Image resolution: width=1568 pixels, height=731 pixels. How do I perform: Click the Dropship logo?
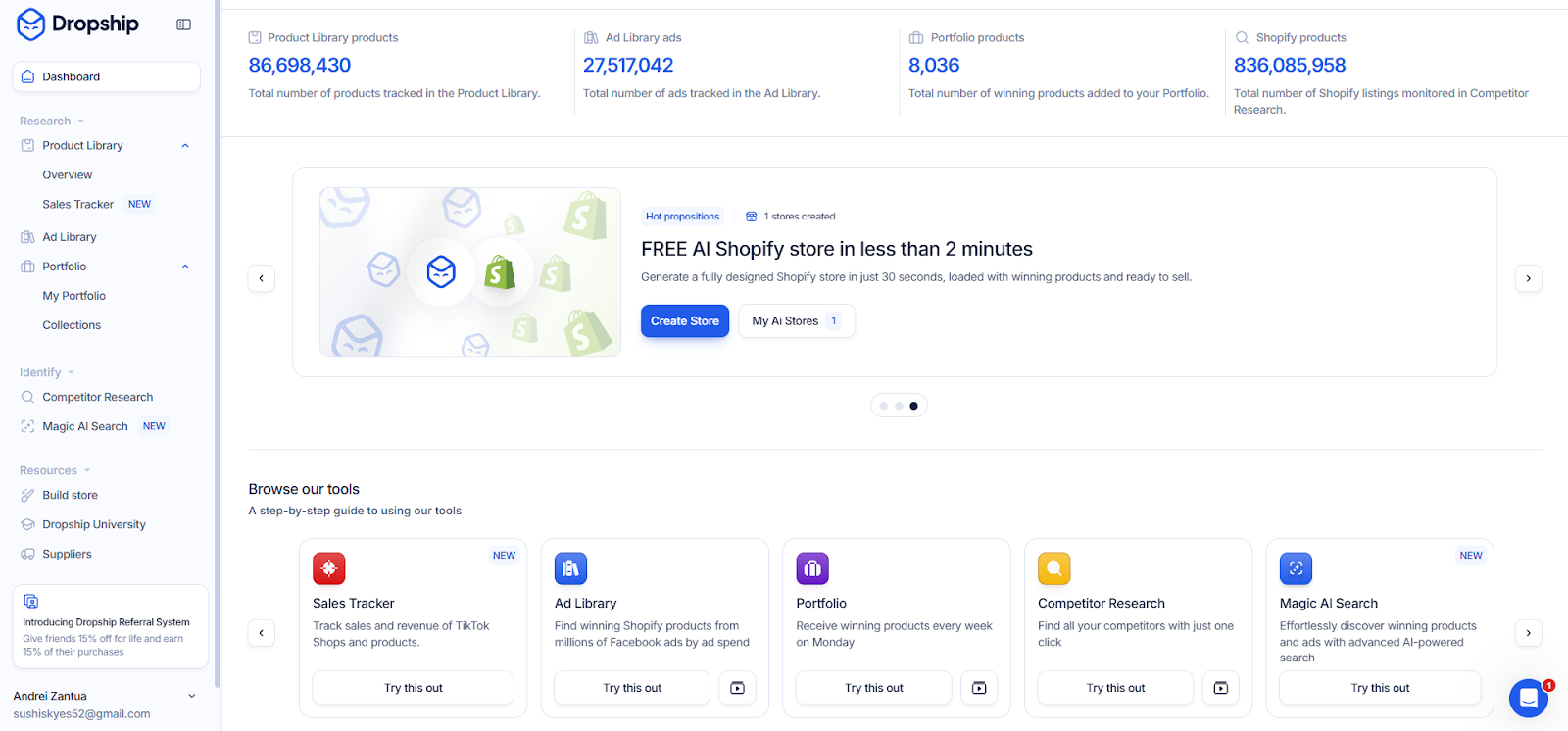pyautogui.click(x=77, y=24)
